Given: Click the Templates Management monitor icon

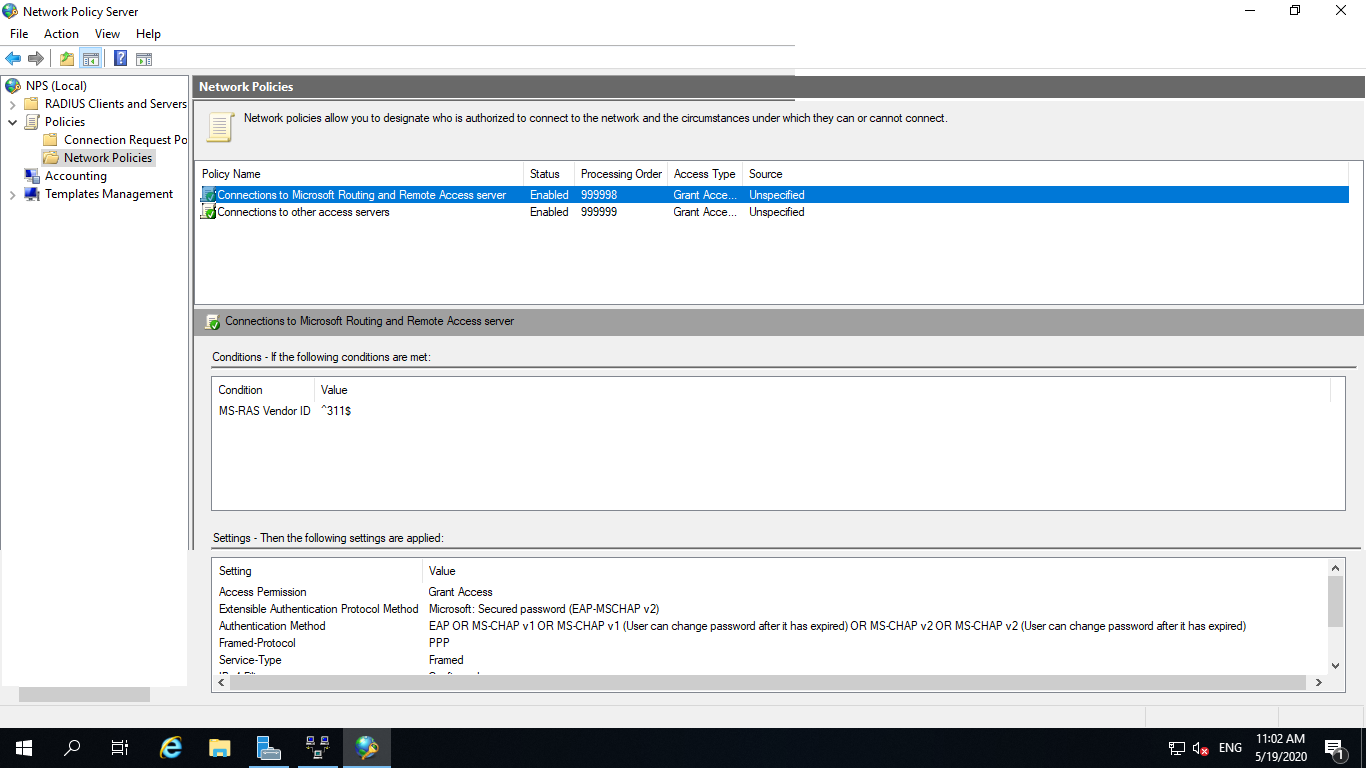Looking at the screenshot, I should 31,194.
